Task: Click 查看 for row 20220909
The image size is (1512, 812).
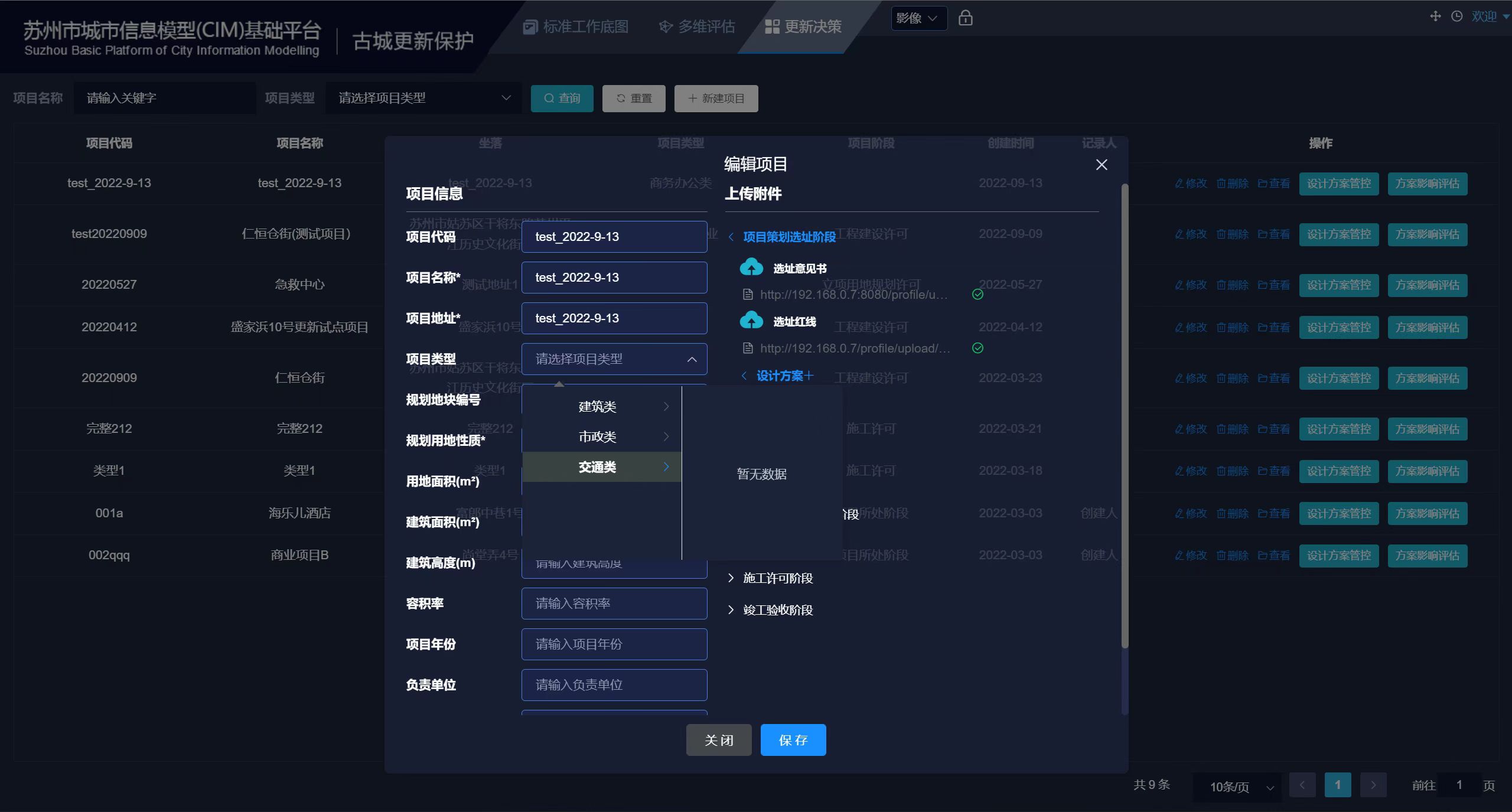Action: pos(1274,379)
